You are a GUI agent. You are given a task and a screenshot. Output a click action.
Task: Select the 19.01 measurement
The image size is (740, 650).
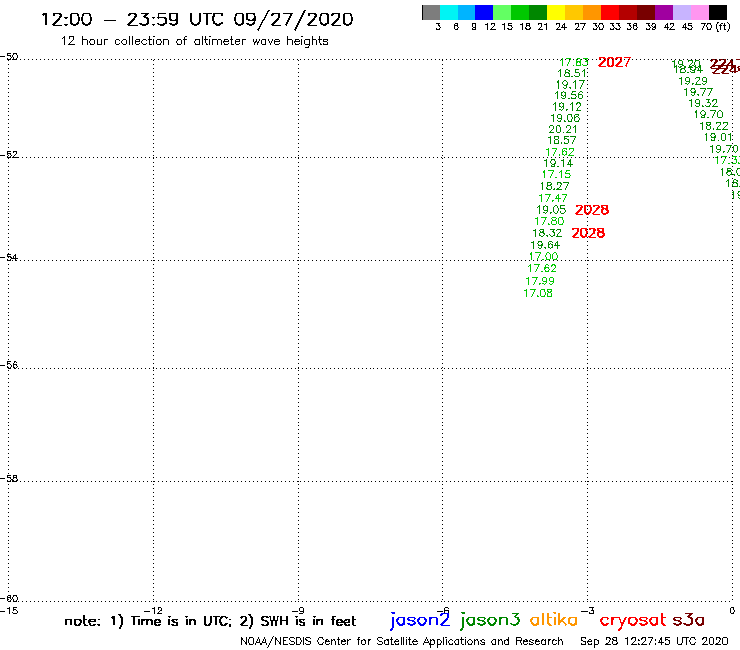pyautogui.click(x=718, y=137)
